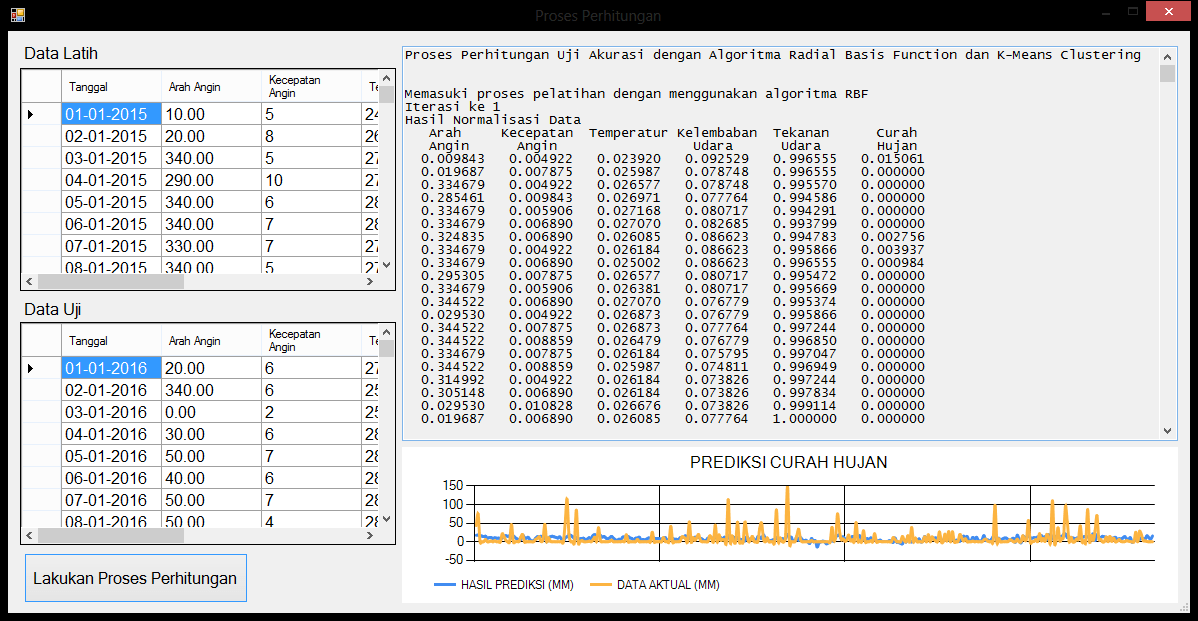1198x621 pixels.
Task: Click the application icon in title bar
Action: coord(17,15)
